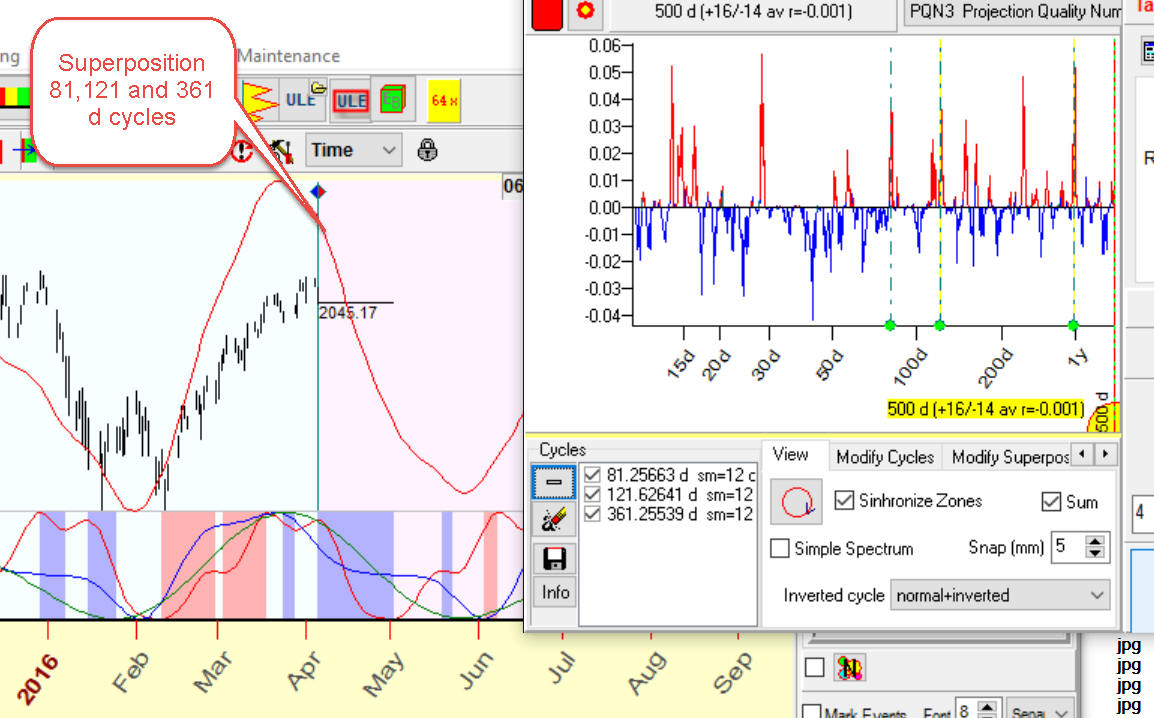1154x718 pixels.
Task: Click the red circle view icon
Action: coord(796,502)
